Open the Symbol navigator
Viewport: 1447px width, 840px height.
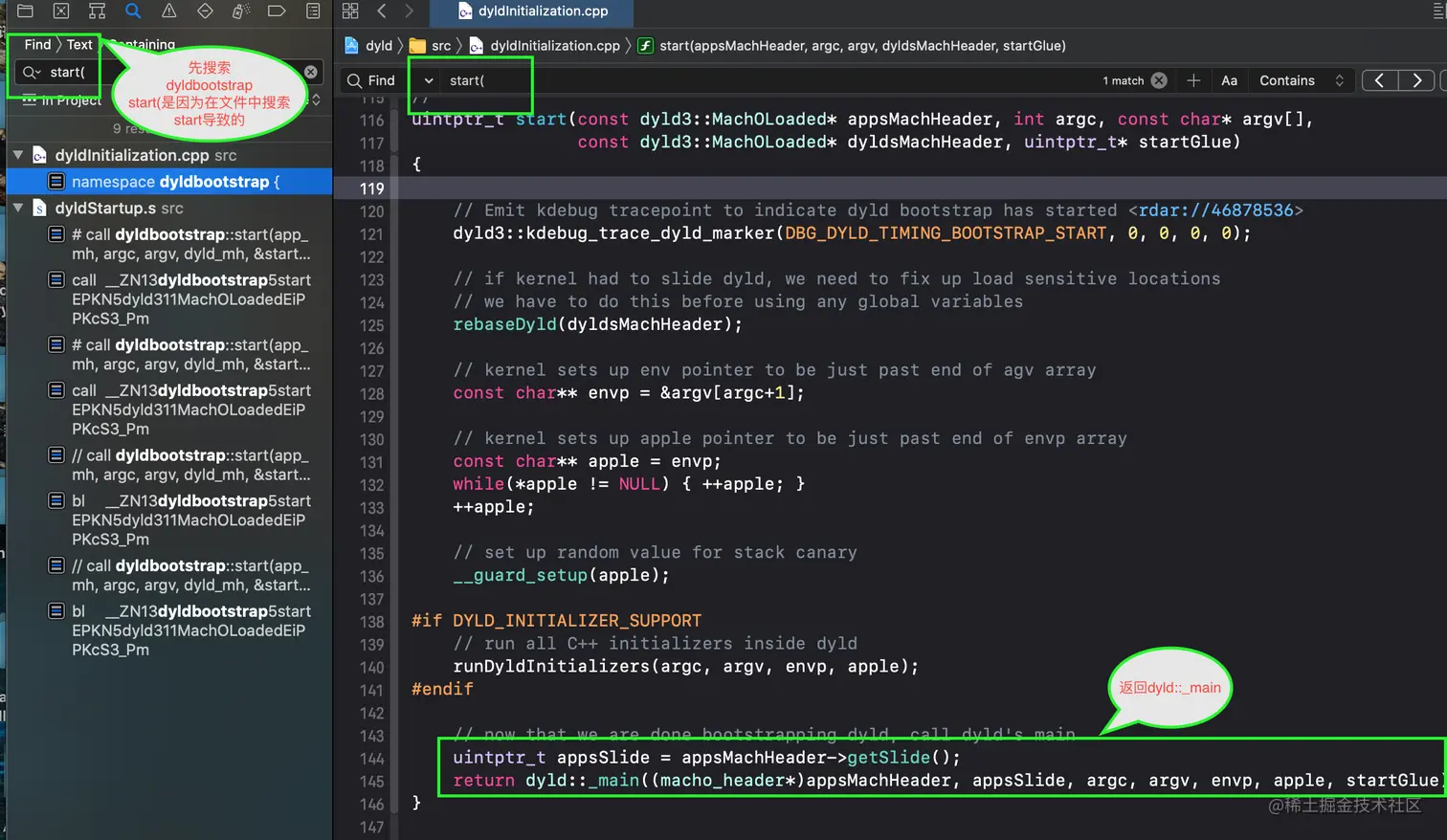click(97, 11)
